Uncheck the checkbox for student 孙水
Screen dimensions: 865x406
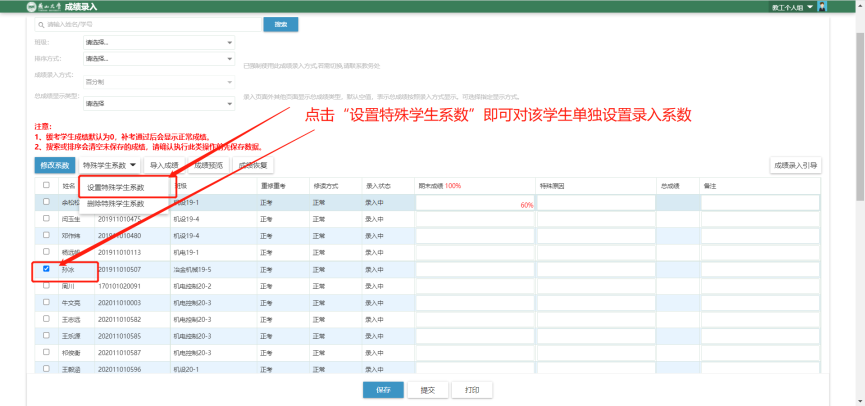pos(46,269)
